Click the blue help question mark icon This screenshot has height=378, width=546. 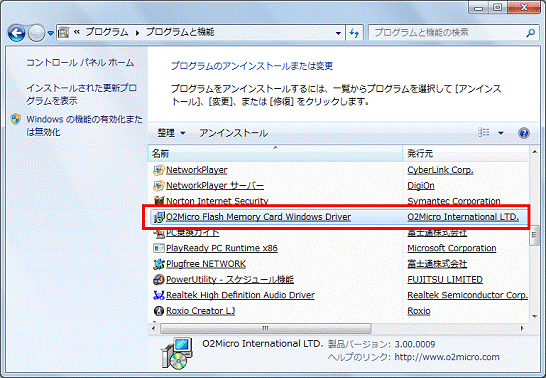tap(524, 133)
